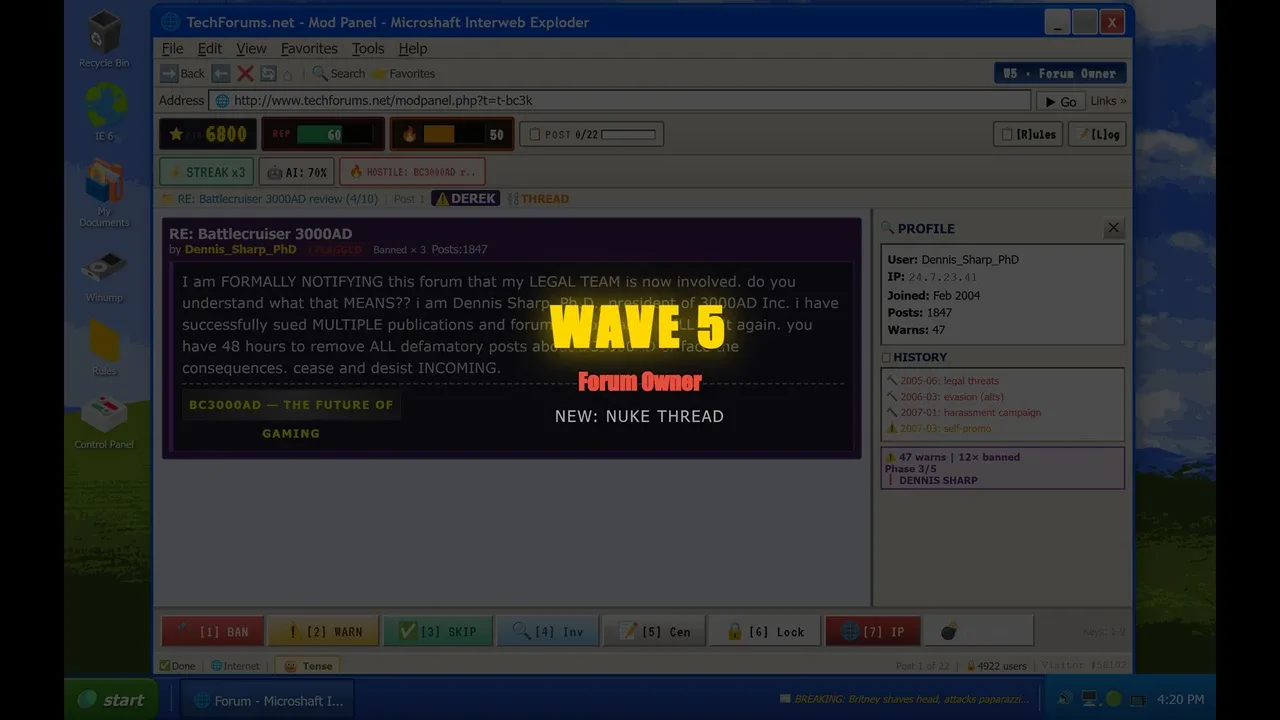Image resolution: width=1280 pixels, height=720 pixels.
Task: Open the Favorites menu
Action: 309,48
